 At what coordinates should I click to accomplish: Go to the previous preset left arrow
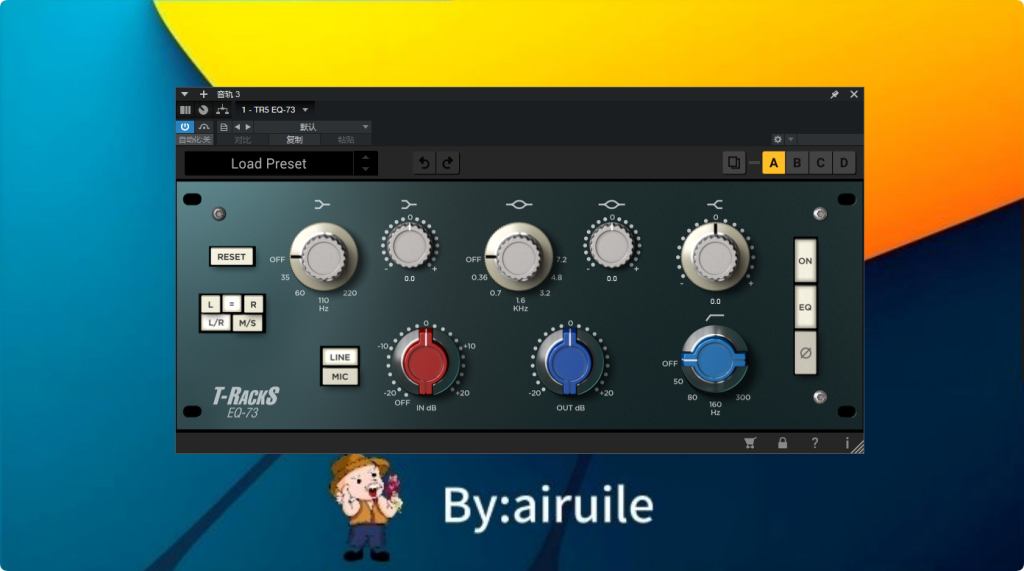237,127
